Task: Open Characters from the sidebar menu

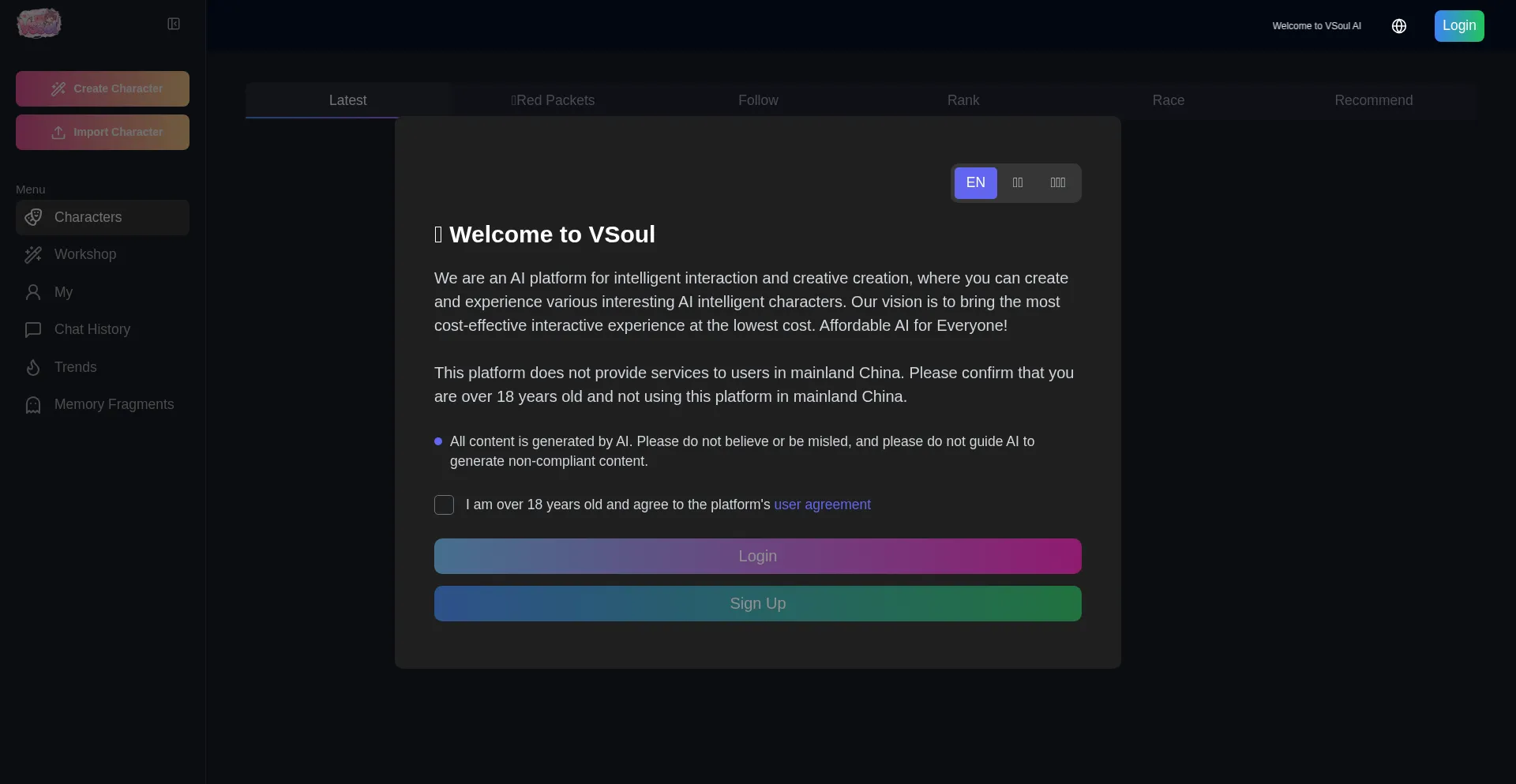Action: (103, 217)
